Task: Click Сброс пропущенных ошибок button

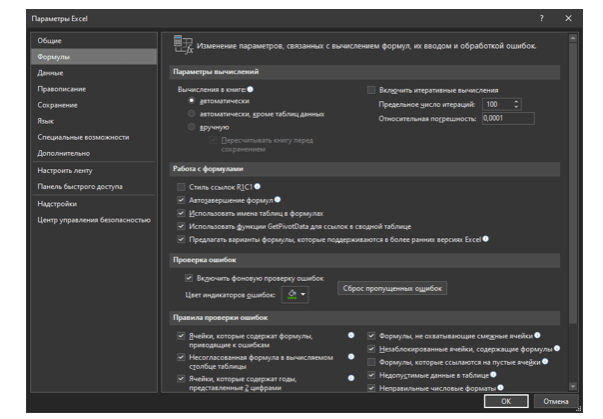Action: click(x=392, y=288)
